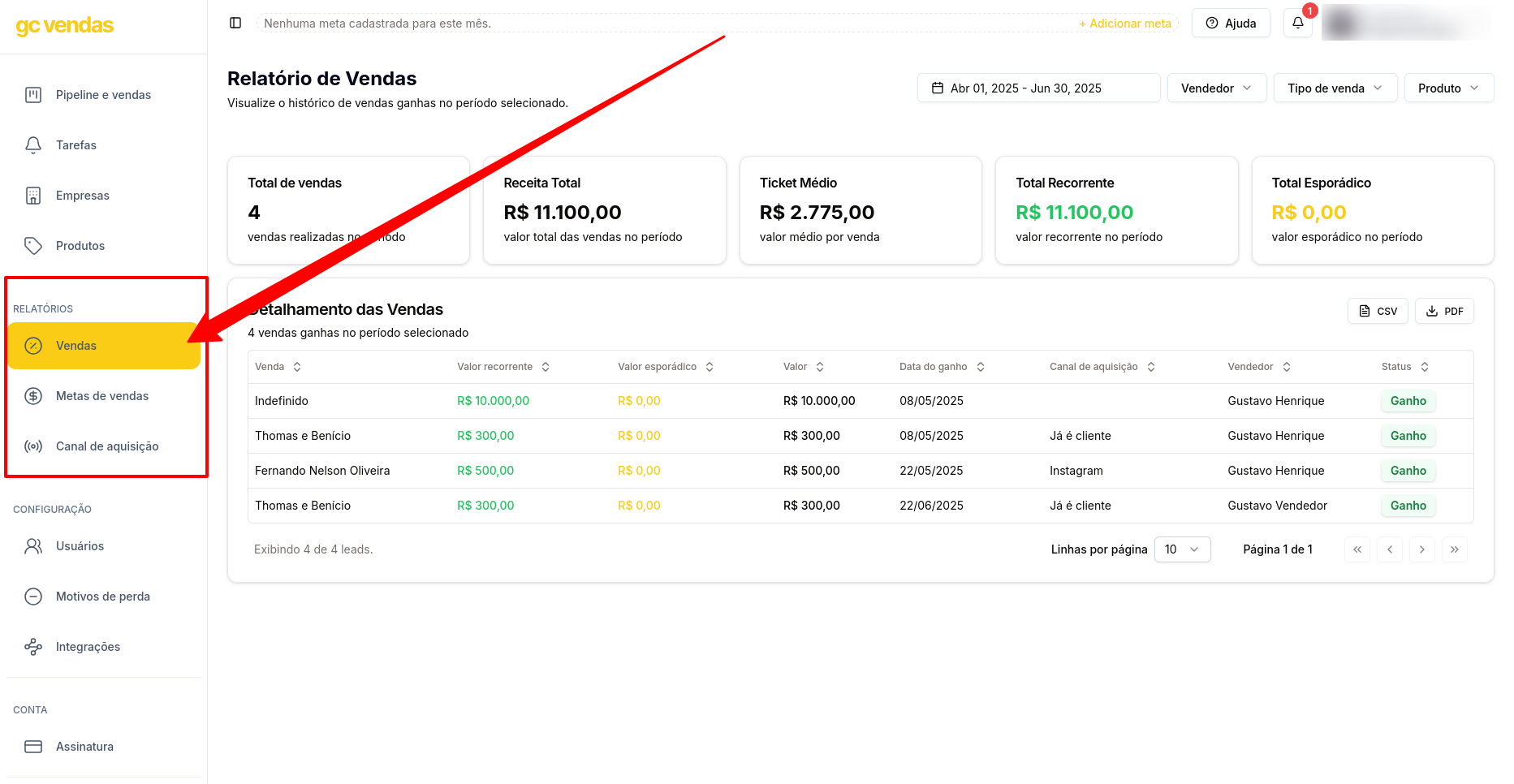Click the Usuários people icon

point(33,546)
